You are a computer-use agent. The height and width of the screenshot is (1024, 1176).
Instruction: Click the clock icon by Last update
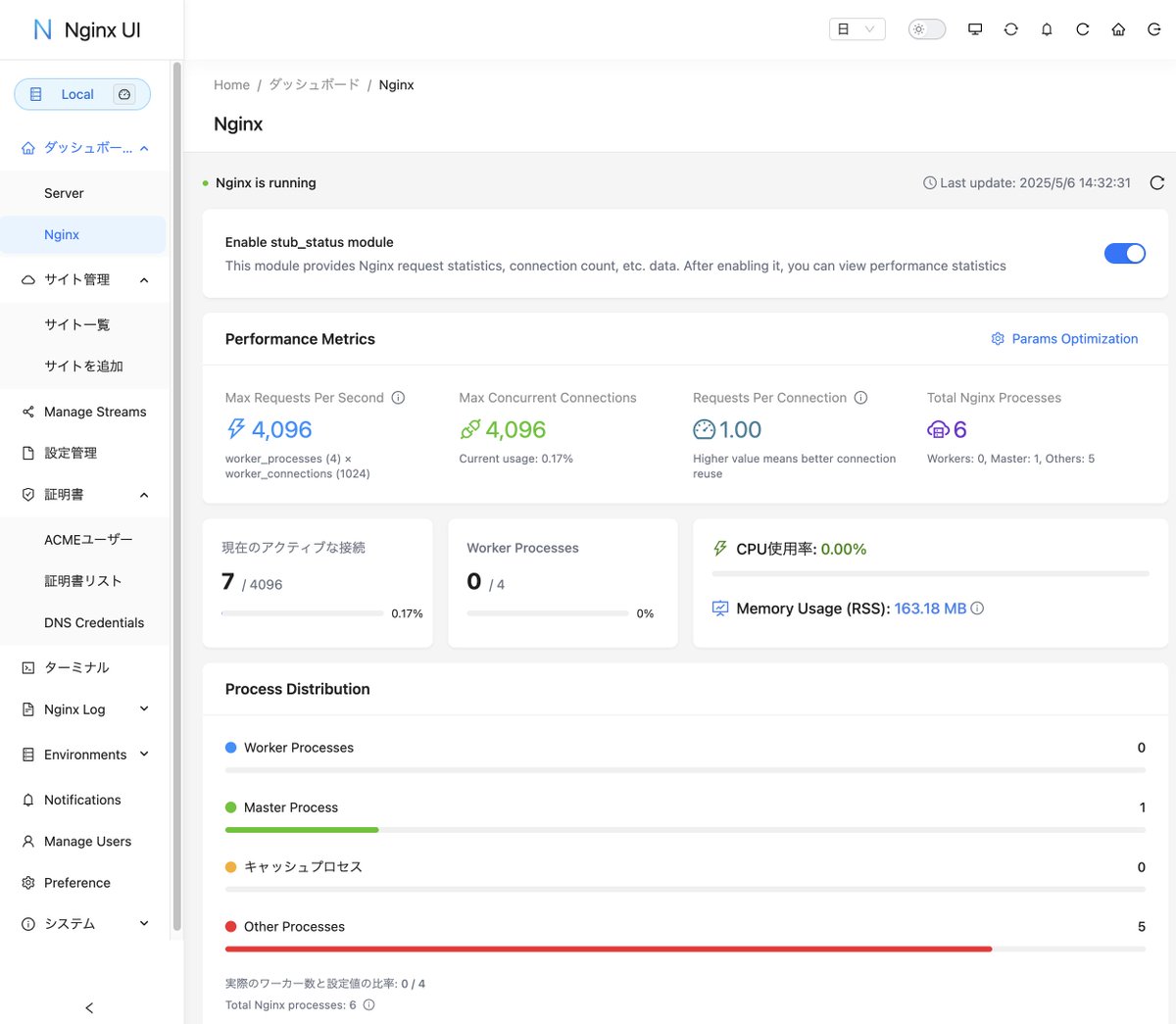pos(929,183)
